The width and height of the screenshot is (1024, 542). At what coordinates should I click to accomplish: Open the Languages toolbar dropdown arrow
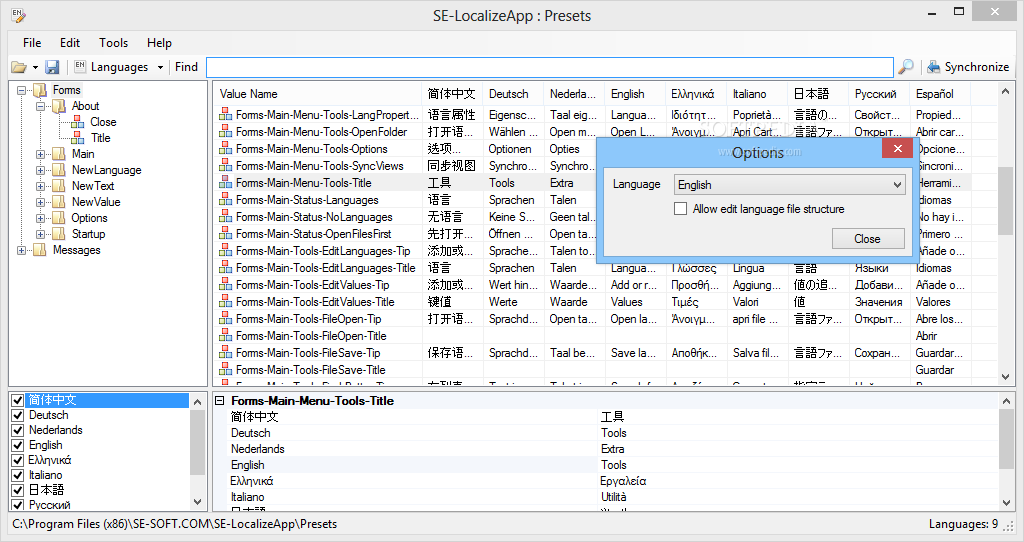[160, 67]
